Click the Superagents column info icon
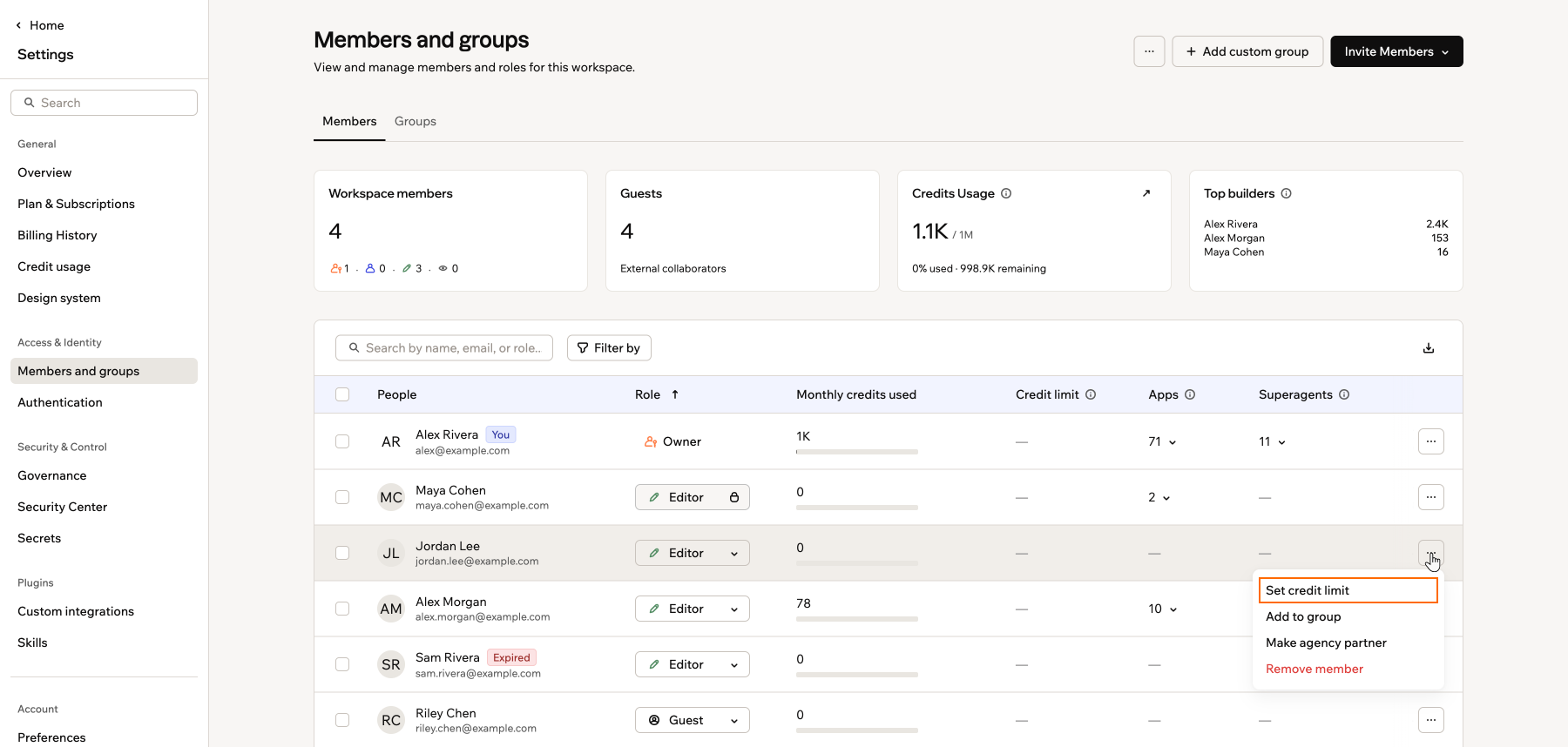The height and width of the screenshot is (747, 1568). [x=1344, y=394]
